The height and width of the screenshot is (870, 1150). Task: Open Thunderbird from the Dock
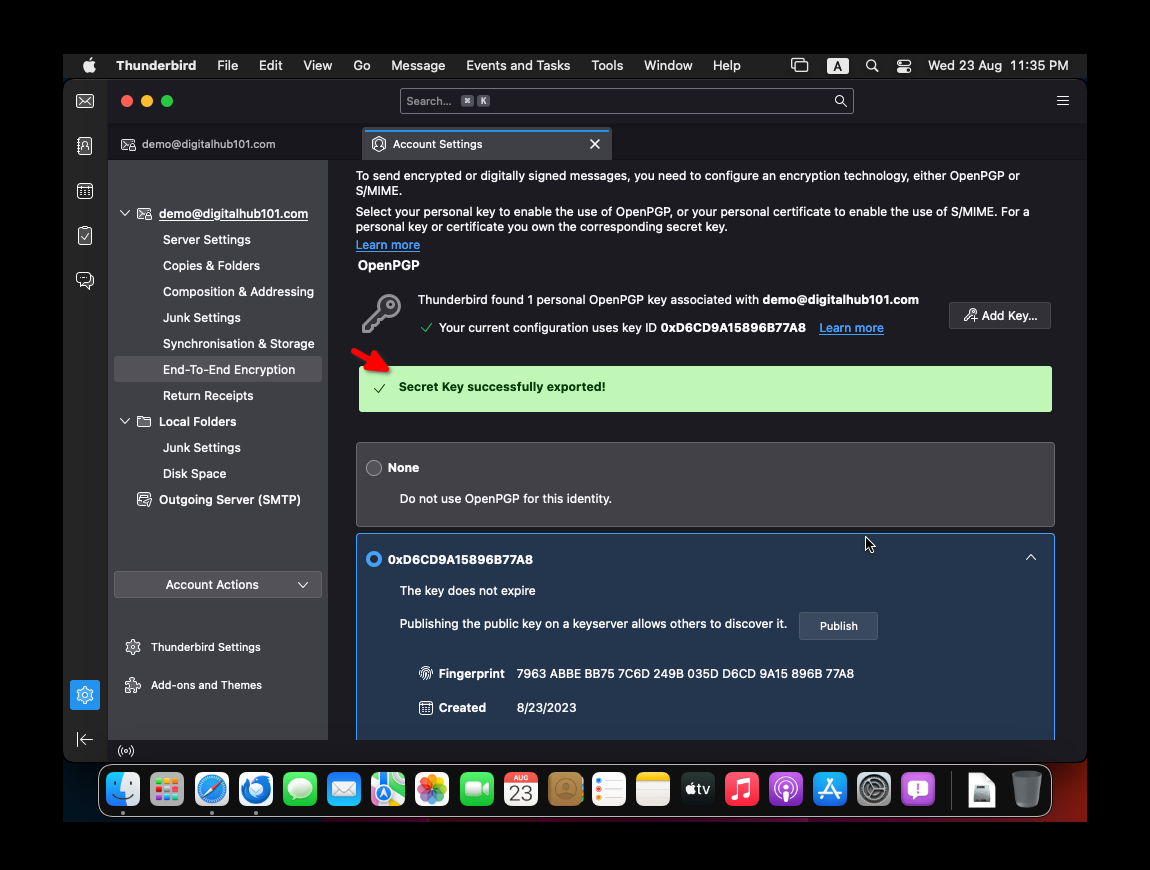click(x=256, y=790)
